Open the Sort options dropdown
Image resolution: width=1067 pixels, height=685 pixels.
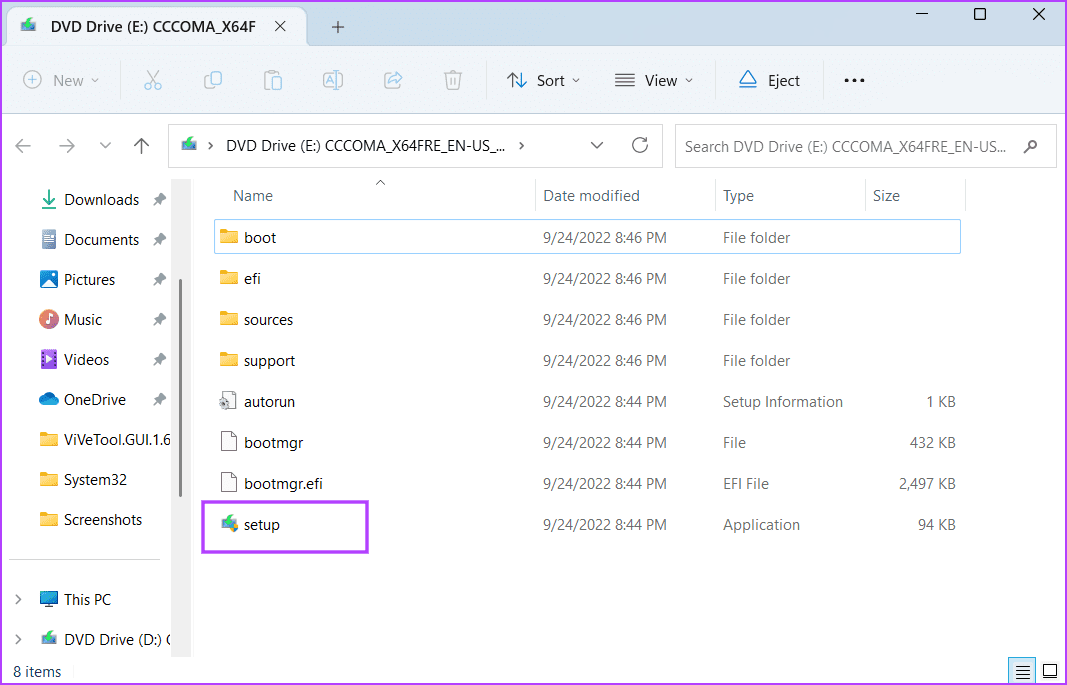click(543, 80)
